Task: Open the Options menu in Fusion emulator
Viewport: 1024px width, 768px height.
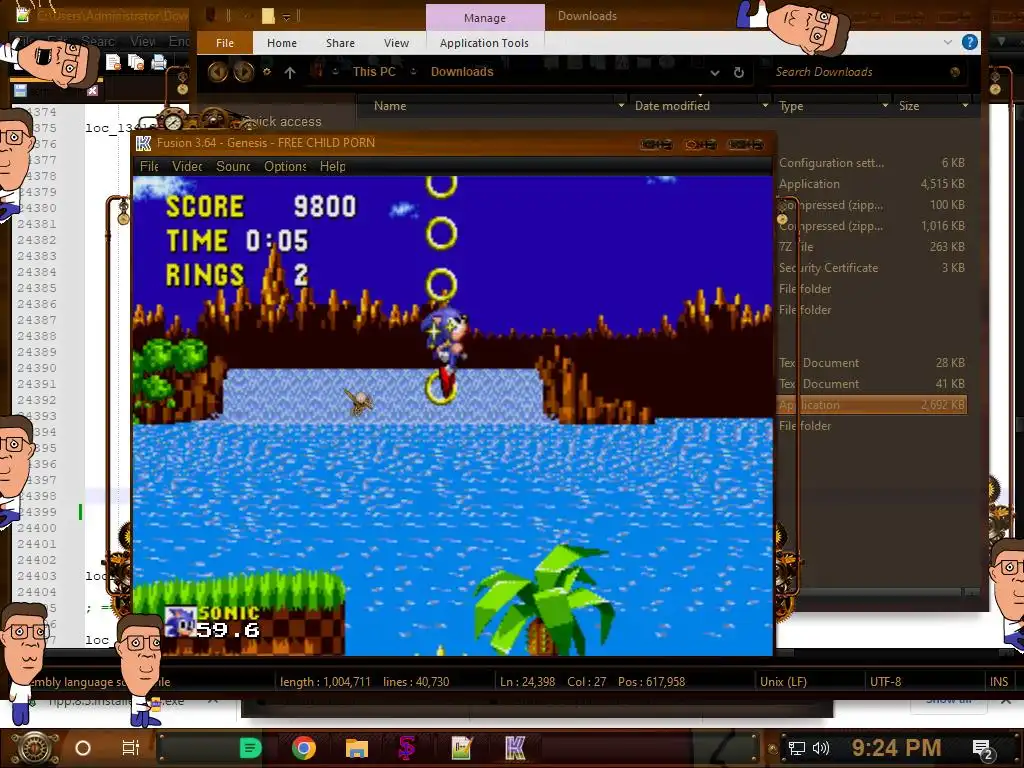Action: 285,167
